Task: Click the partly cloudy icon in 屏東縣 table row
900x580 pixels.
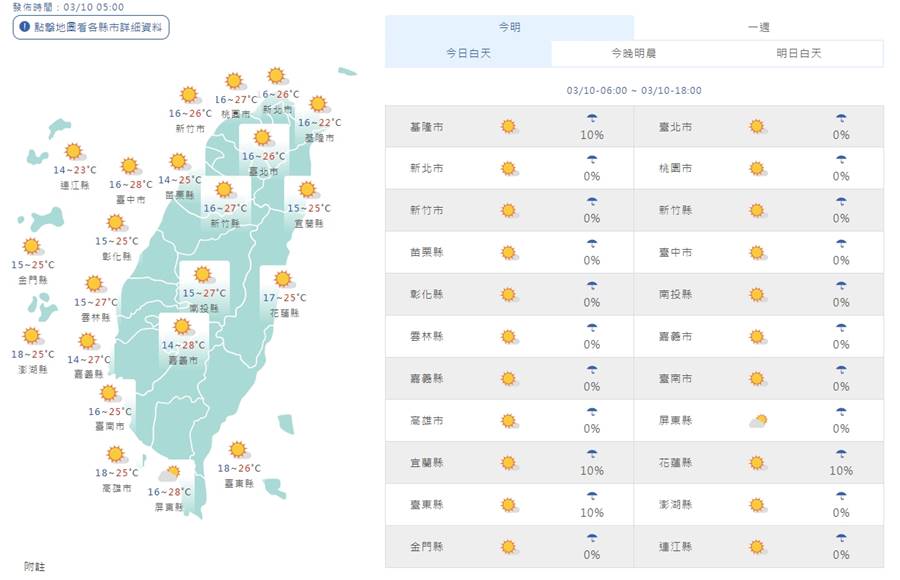Action: point(758,421)
